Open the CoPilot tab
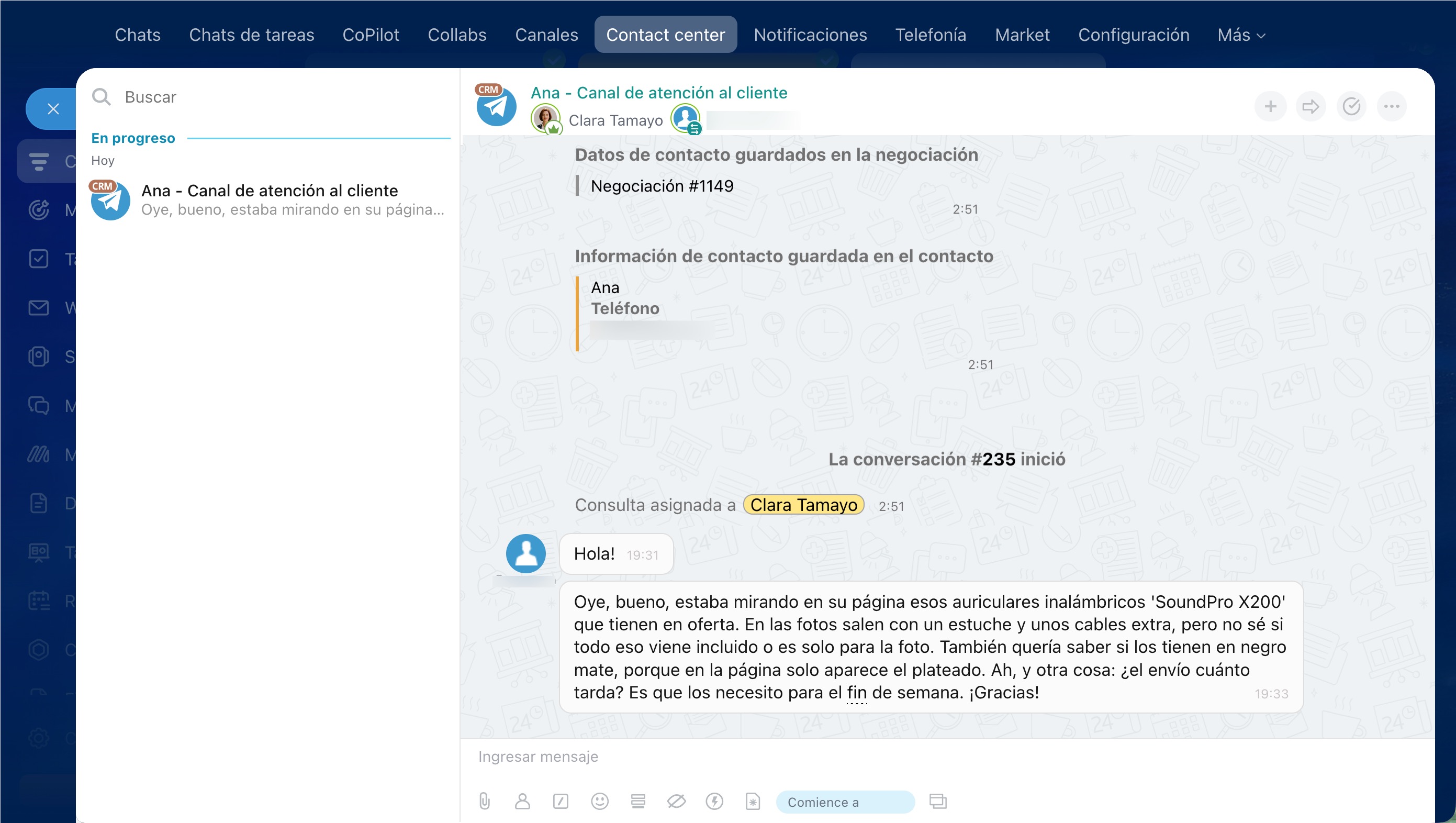Viewport: 1456px width, 823px height. tap(370, 35)
